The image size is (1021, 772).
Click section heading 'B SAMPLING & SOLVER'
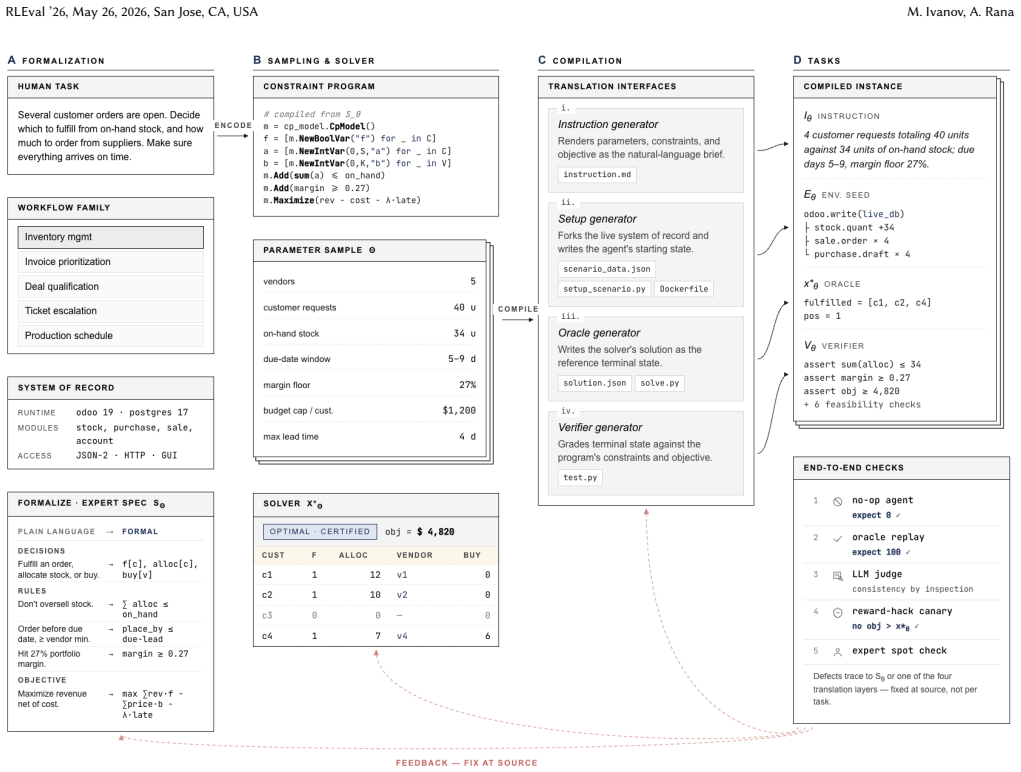[x=314, y=61]
